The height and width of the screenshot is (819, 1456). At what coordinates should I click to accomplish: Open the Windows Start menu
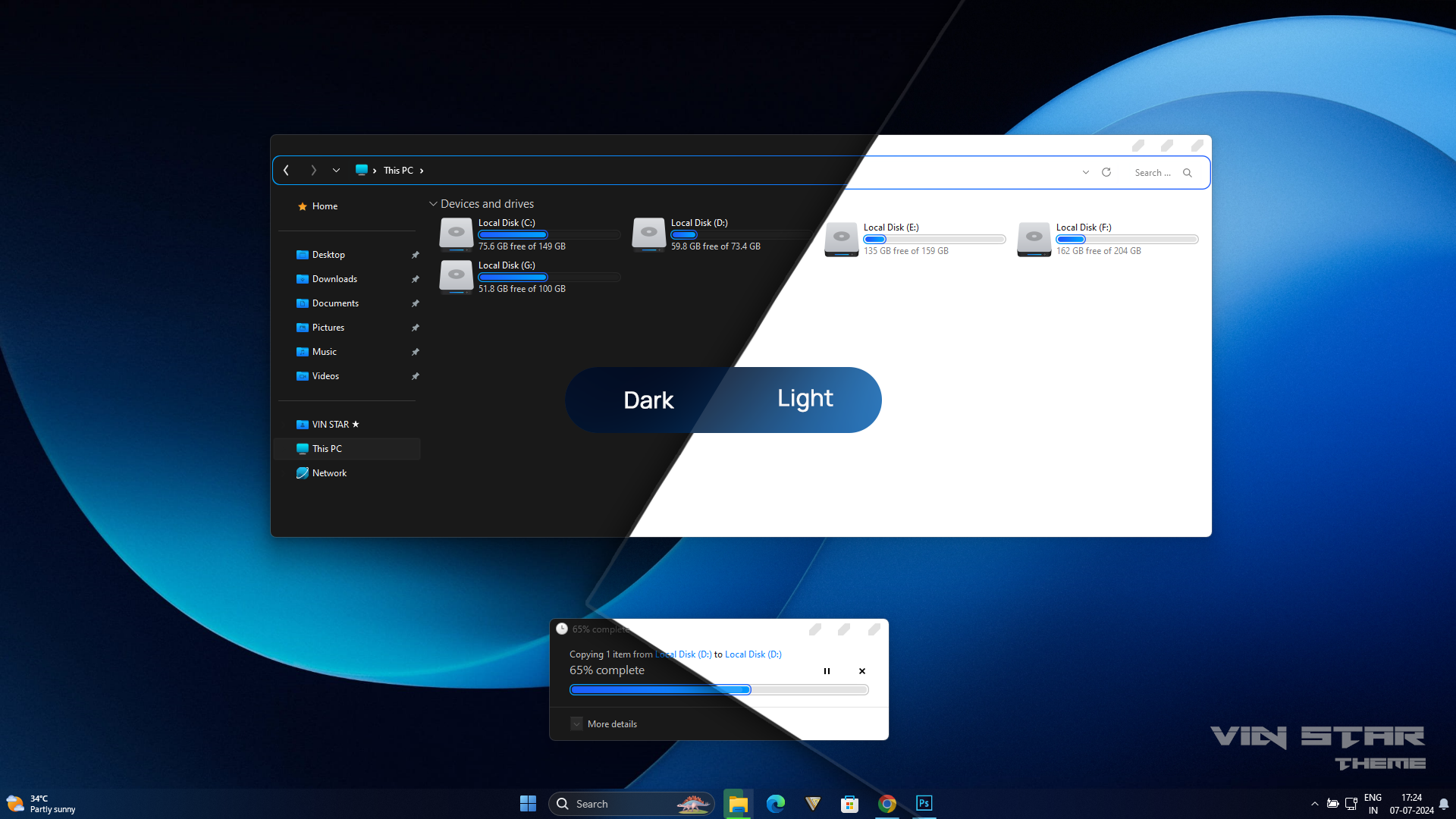point(528,803)
